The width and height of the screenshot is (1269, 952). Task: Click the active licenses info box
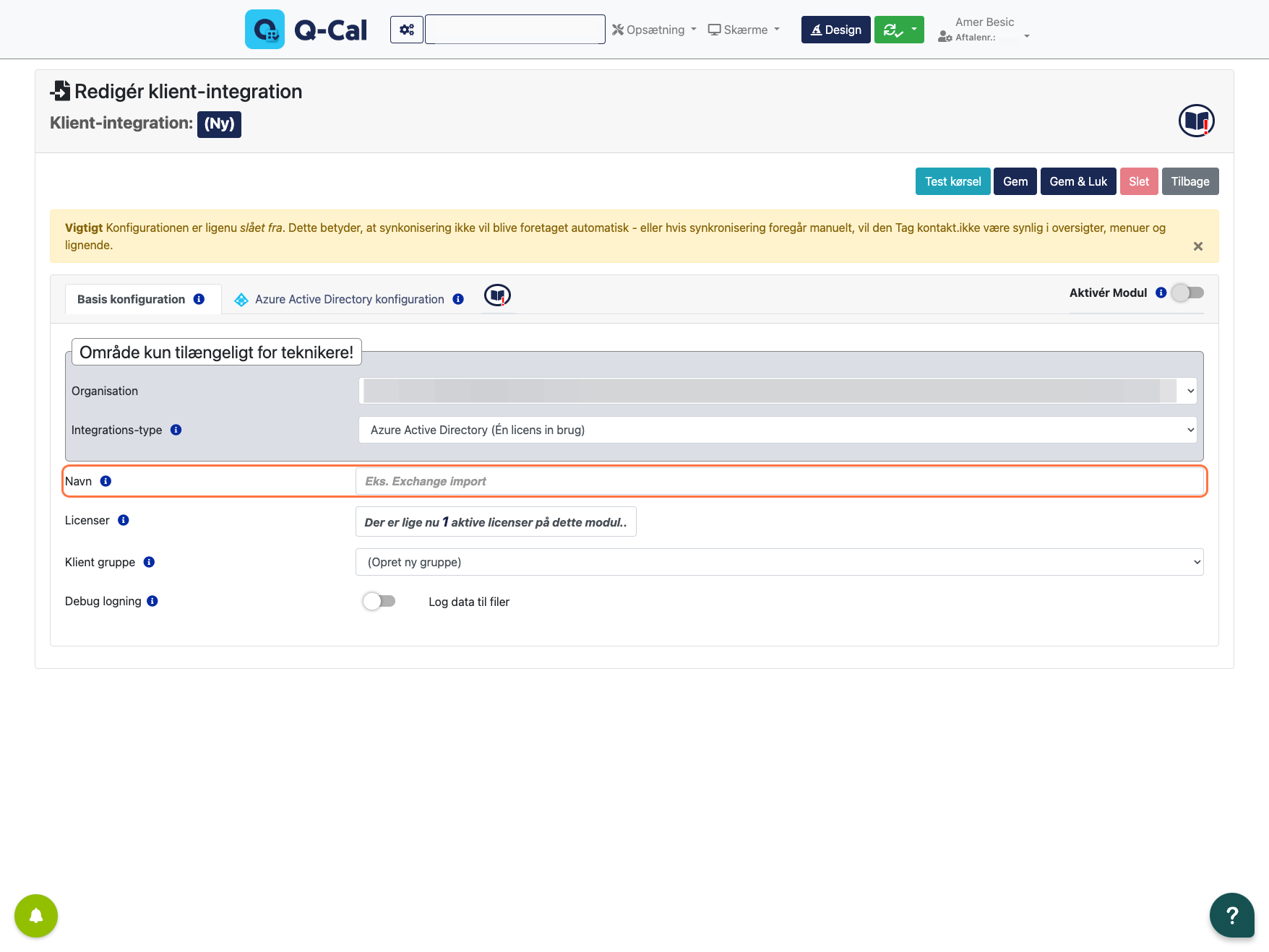coord(496,522)
